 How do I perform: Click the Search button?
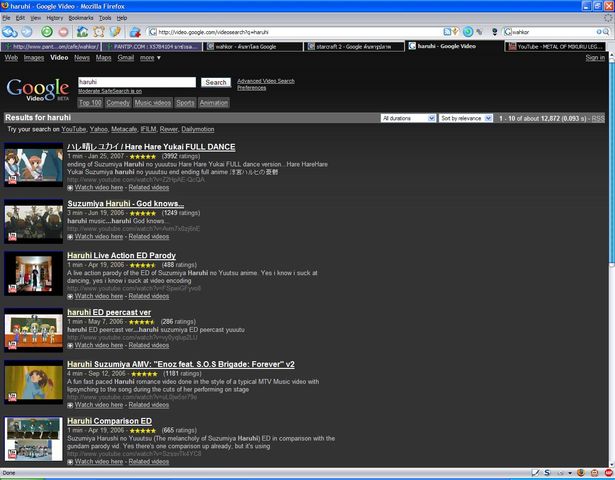(216, 82)
